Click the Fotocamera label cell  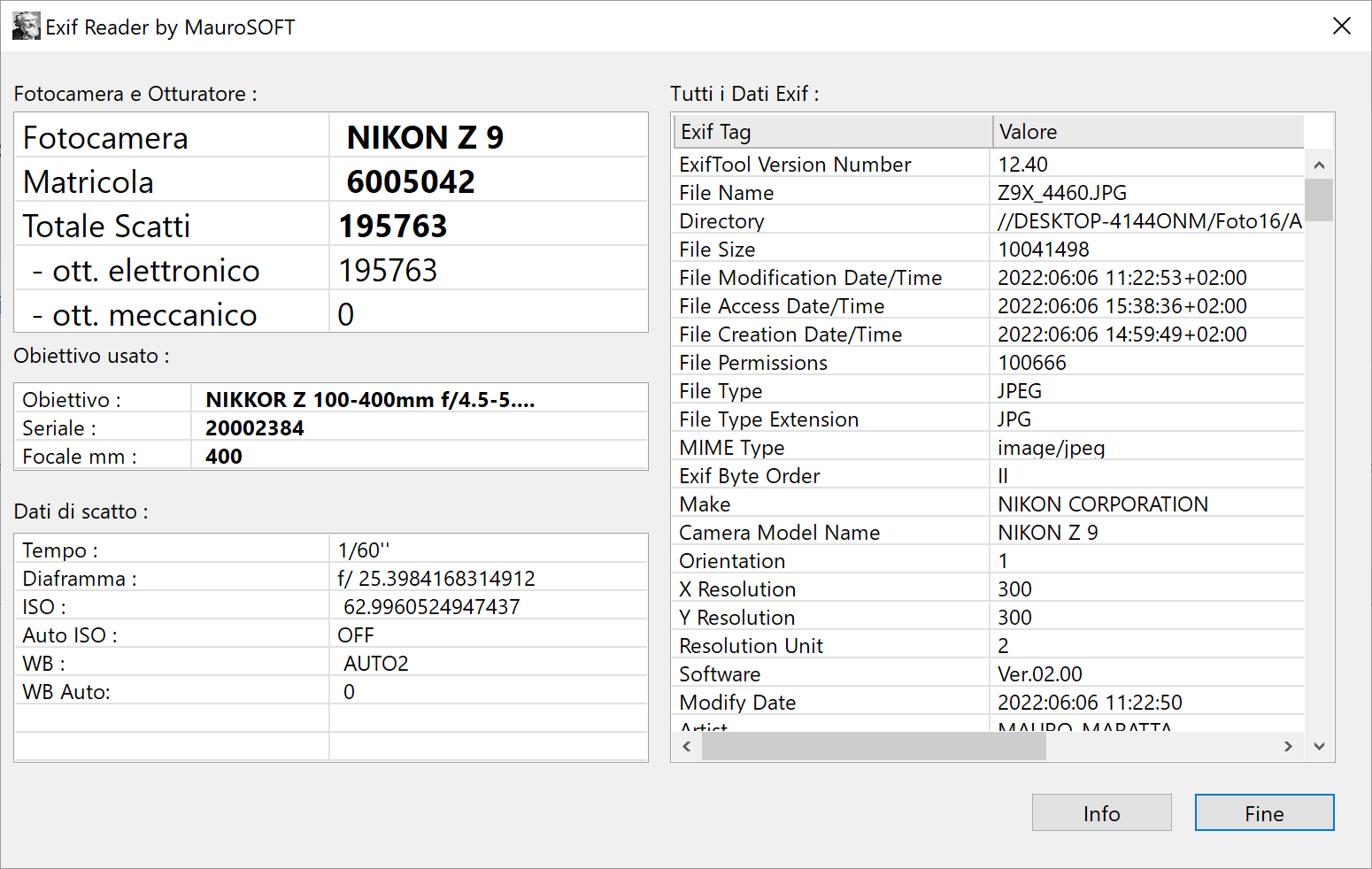(173, 135)
